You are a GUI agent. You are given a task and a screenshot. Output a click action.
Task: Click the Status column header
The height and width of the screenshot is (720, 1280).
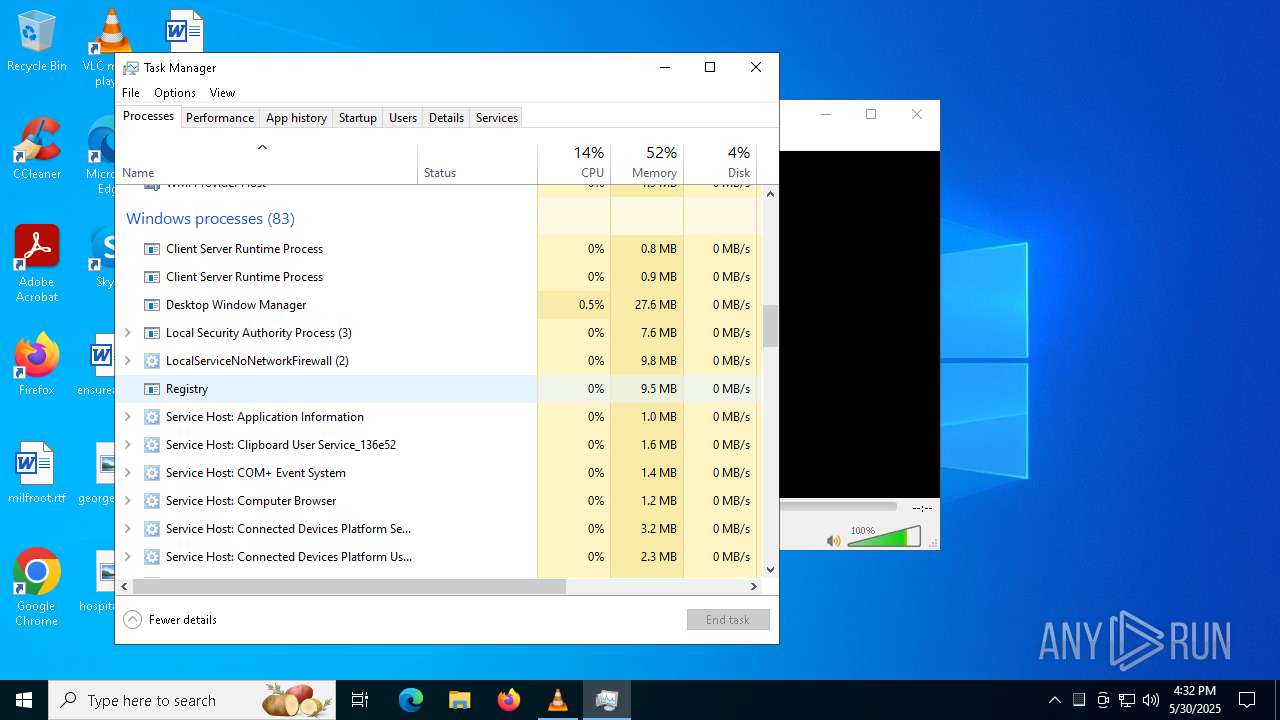[x=477, y=164]
